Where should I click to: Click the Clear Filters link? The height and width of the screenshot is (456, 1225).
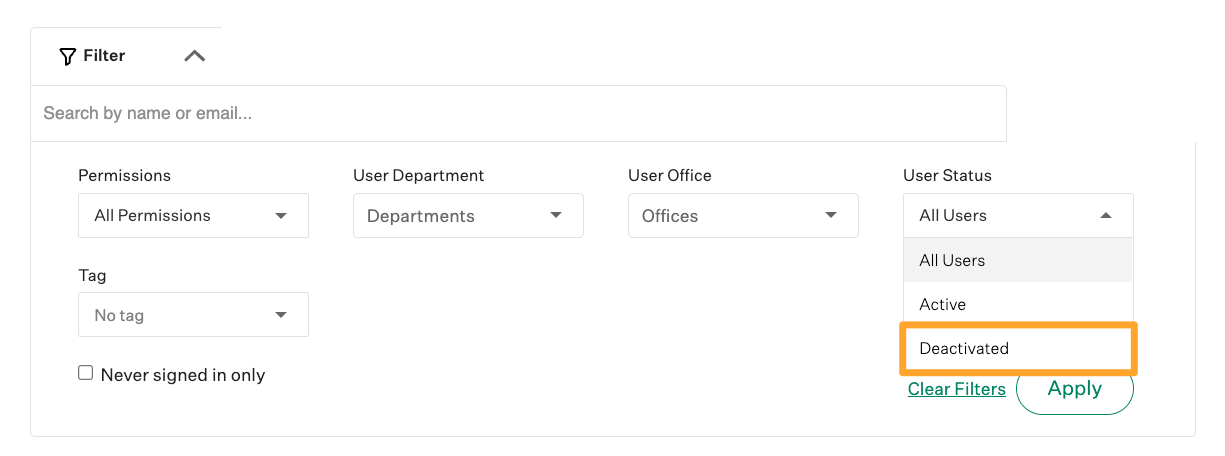coord(957,389)
